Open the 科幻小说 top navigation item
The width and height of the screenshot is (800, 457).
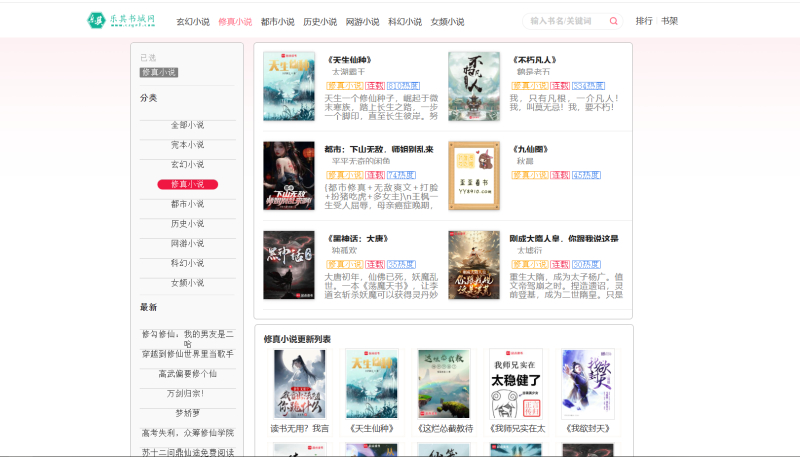[405, 21]
